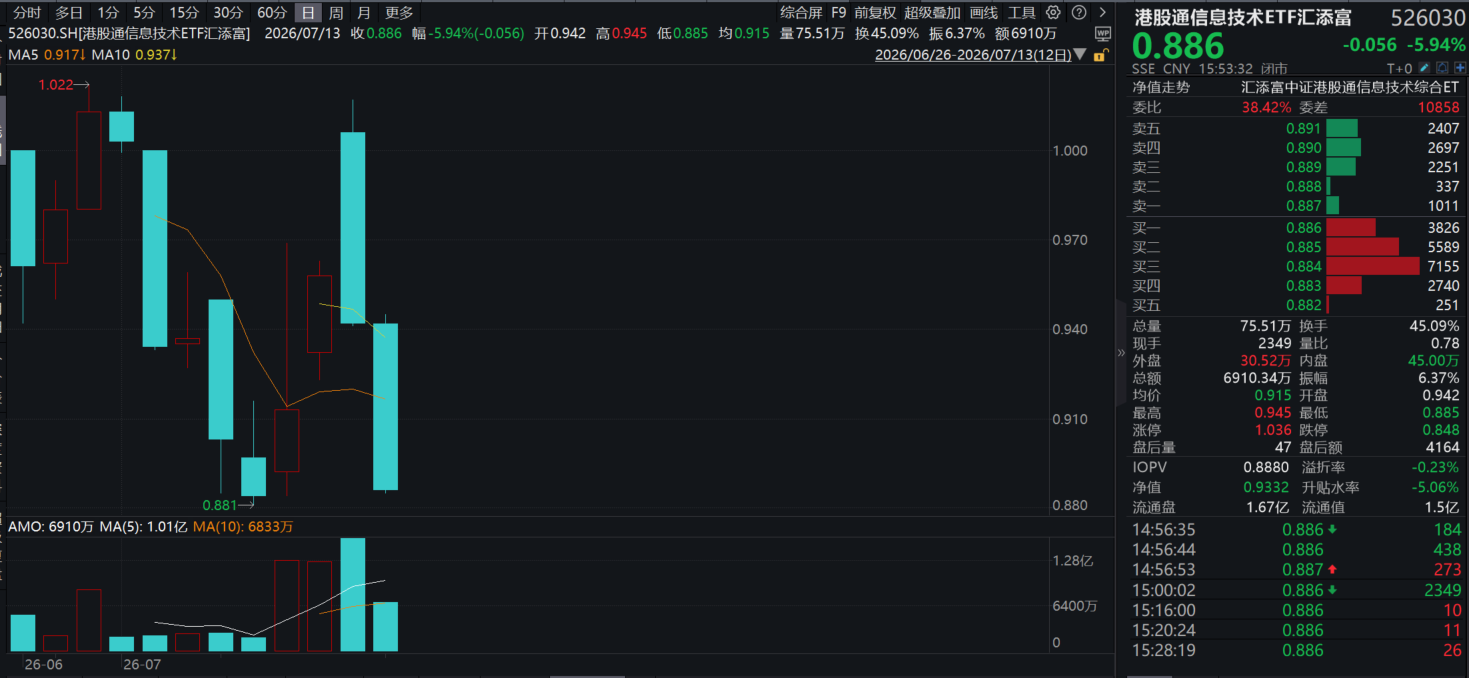This screenshot has width=1469, height=678.
Task: Open the 画线 drawing tools
Action: (984, 13)
